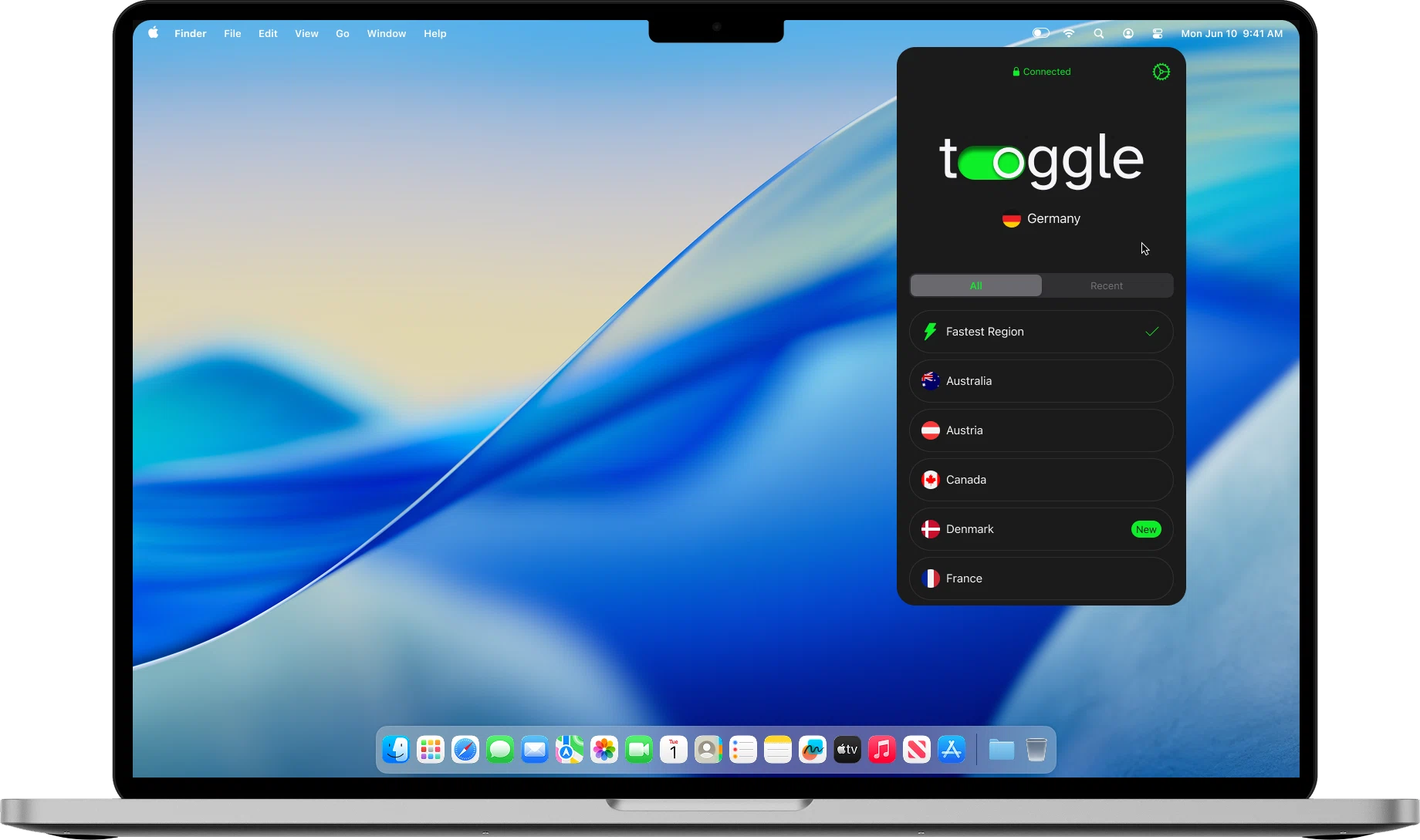Click the Germany flag icon

[x=1012, y=220]
